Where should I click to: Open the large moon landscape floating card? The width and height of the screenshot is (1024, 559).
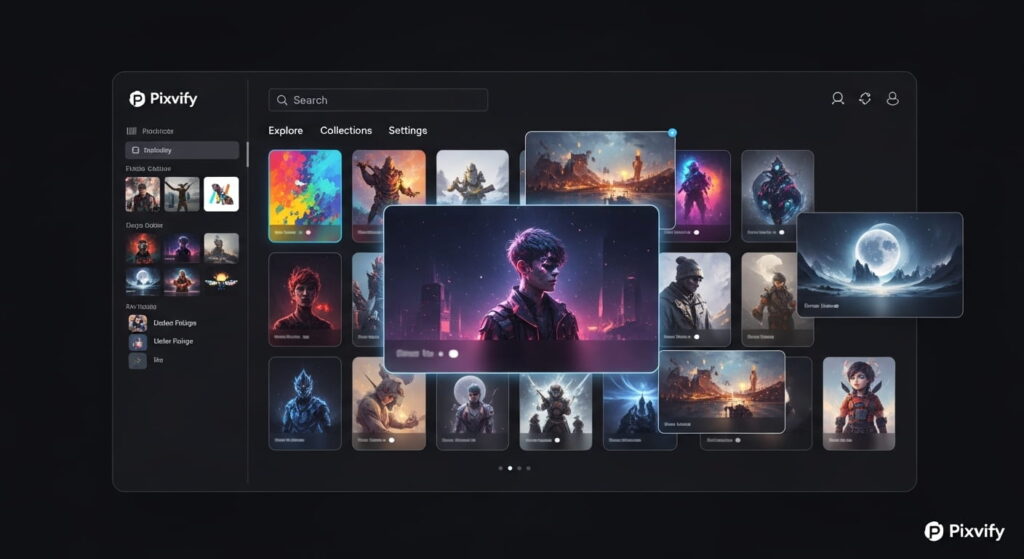880,264
